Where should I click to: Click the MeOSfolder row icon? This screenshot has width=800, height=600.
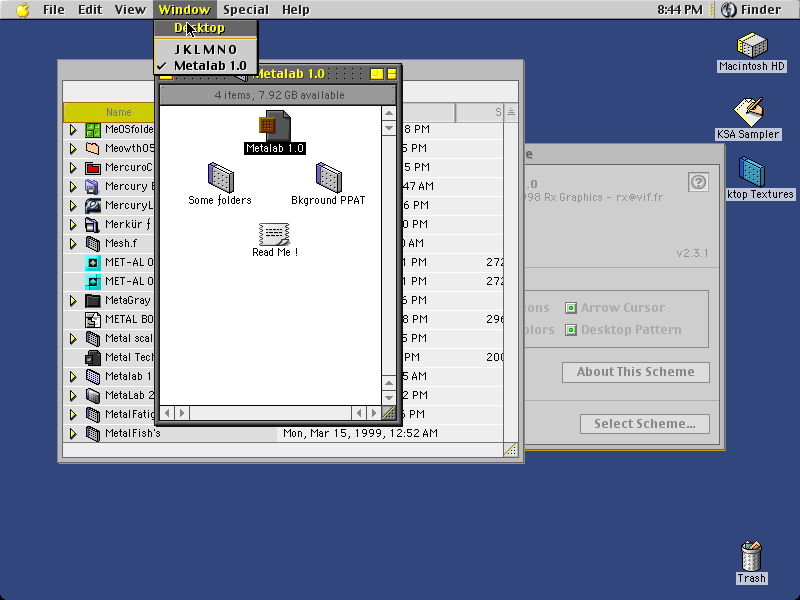pyautogui.click(x=93, y=130)
